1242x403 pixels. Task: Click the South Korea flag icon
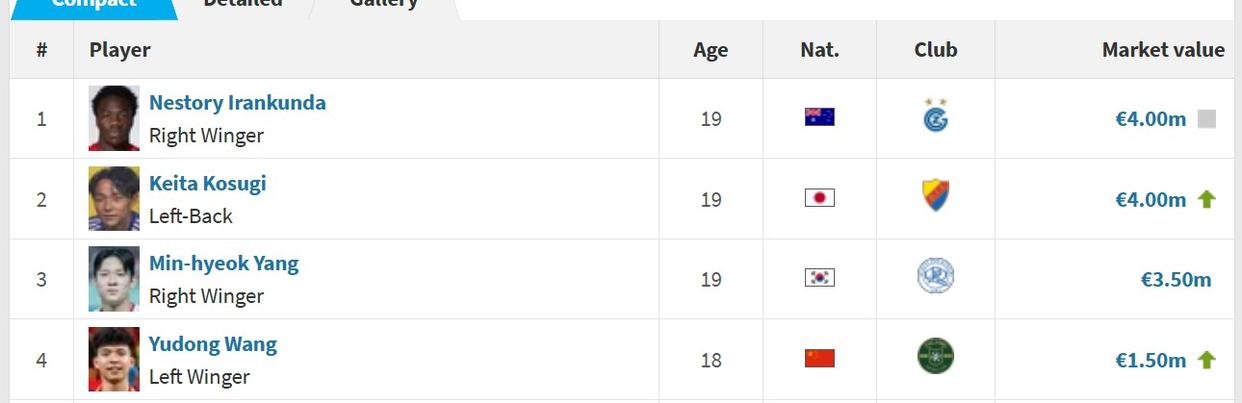pyautogui.click(x=819, y=277)
